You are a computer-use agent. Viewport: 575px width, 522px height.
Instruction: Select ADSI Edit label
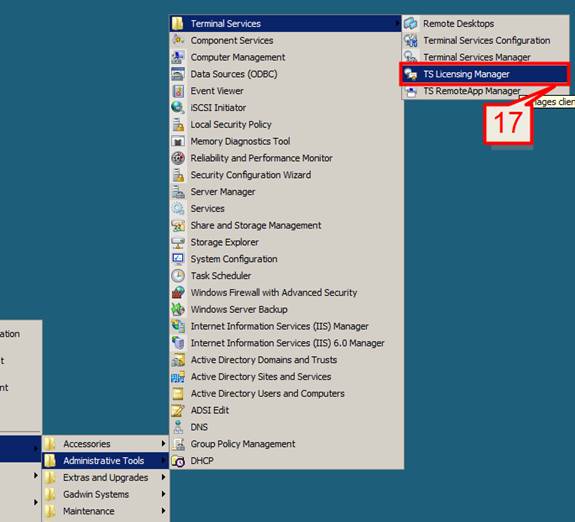pos(210,410)
